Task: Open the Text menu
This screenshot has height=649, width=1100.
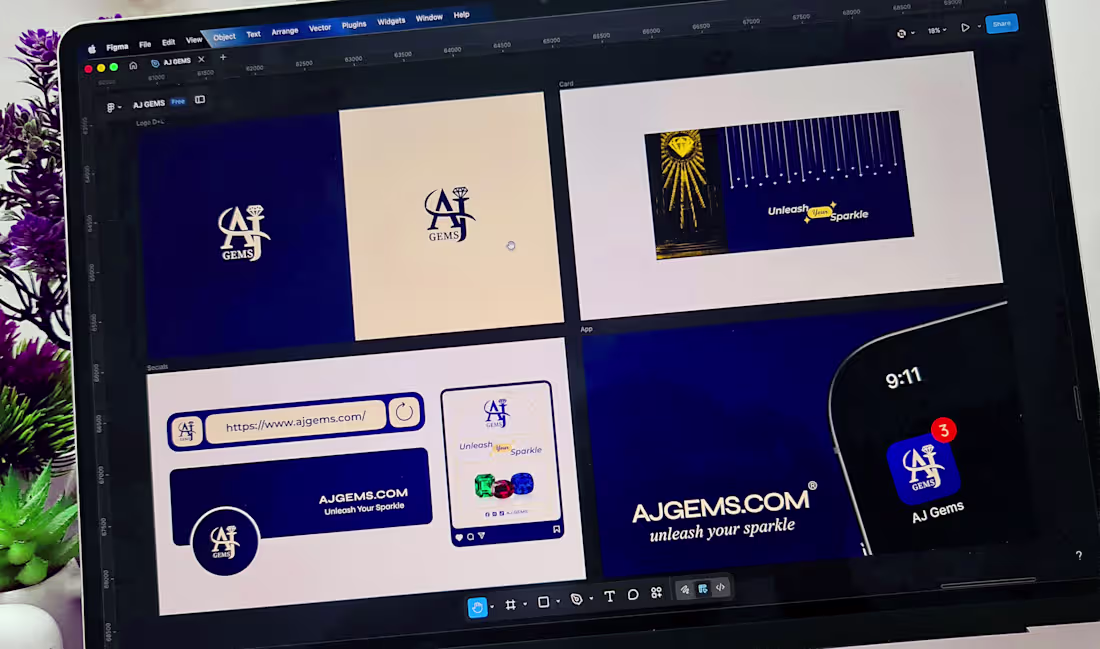Action: 253,34
